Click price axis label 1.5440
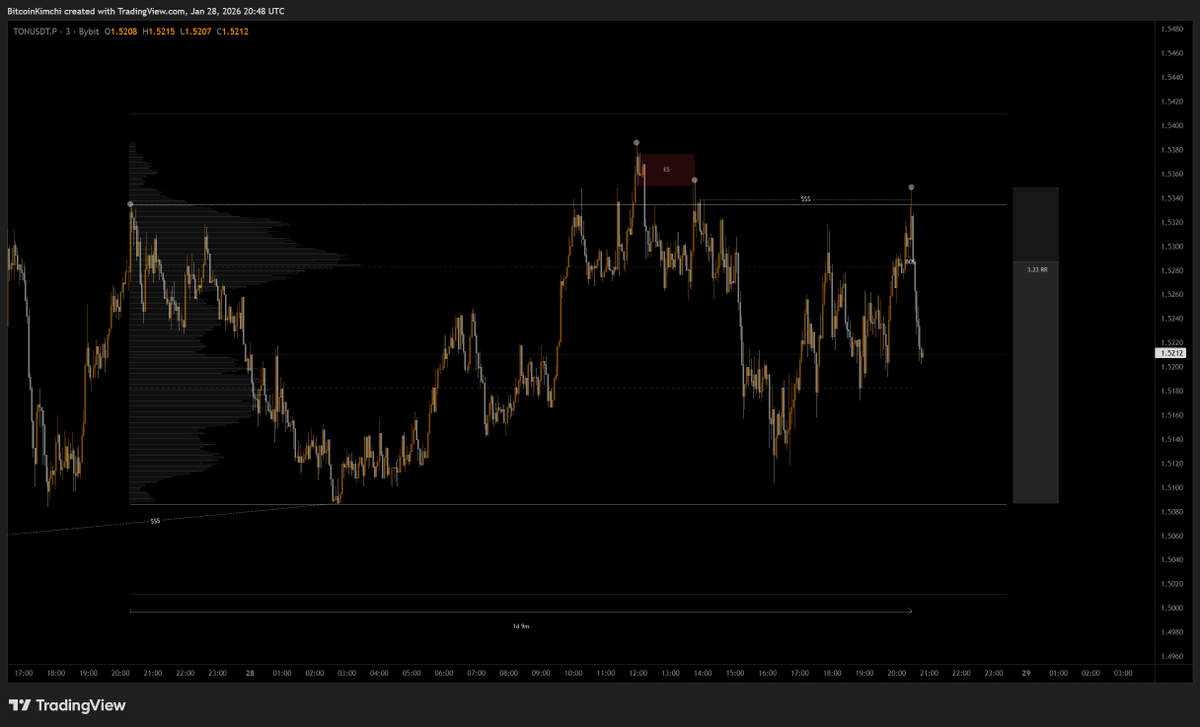1200x727 pixels. coord(1172,77)
